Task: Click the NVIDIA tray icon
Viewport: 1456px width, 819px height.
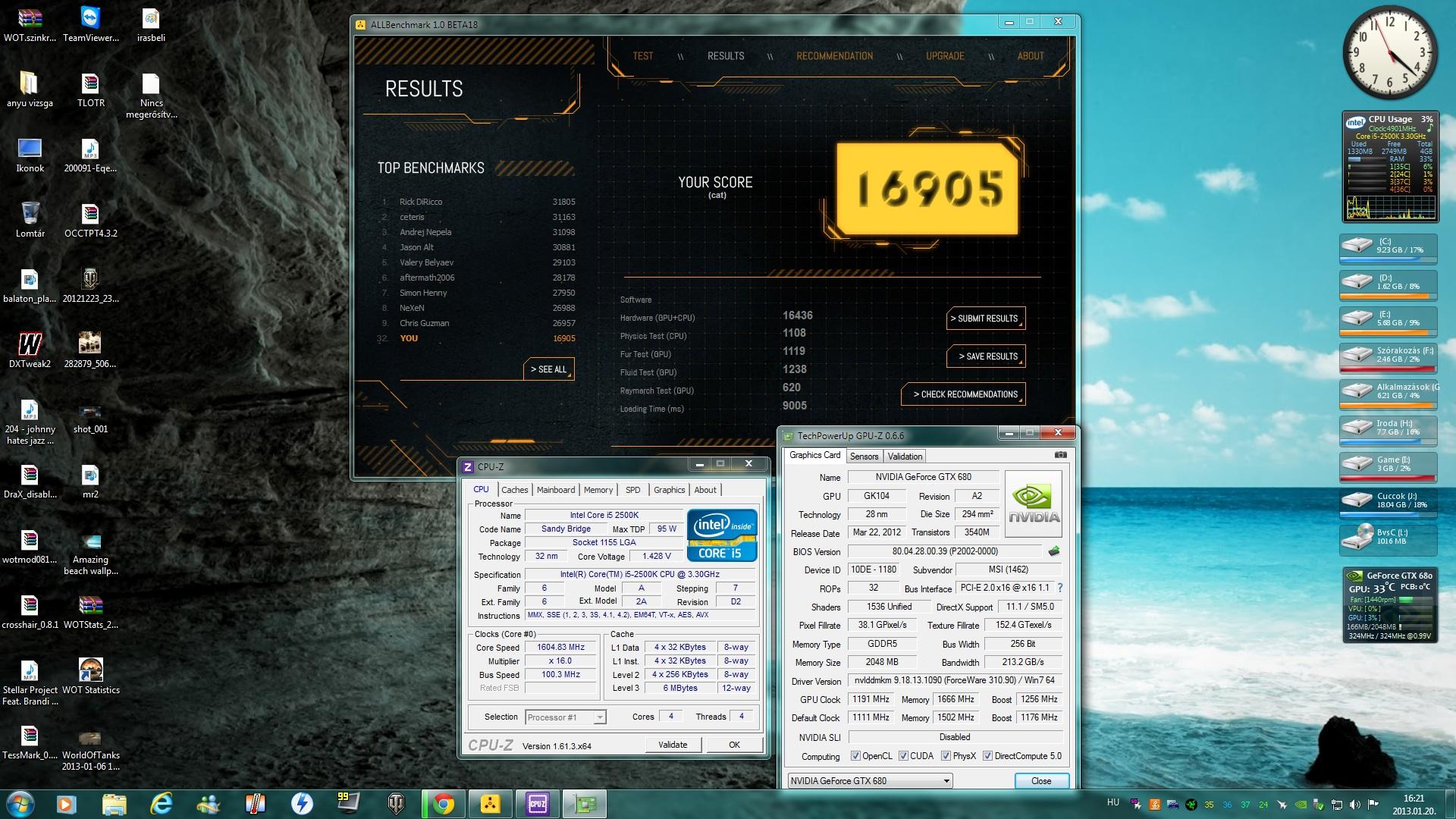Action: tap(1301, 805)
